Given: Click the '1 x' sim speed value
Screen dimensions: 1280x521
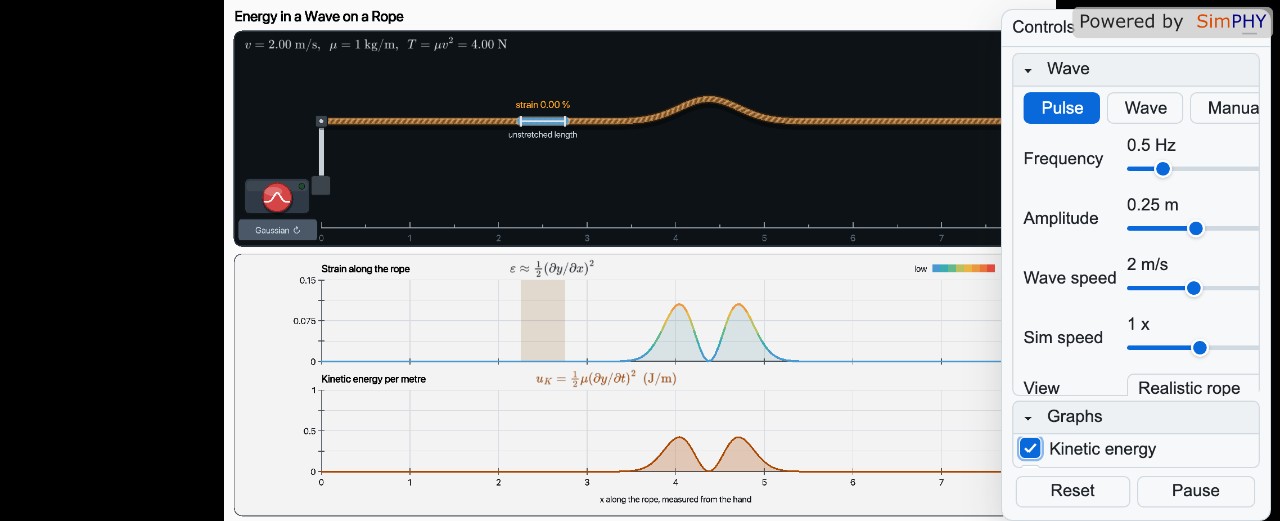Looking at the screenshot, I should pyautogui.click(x=1138, y=324).
